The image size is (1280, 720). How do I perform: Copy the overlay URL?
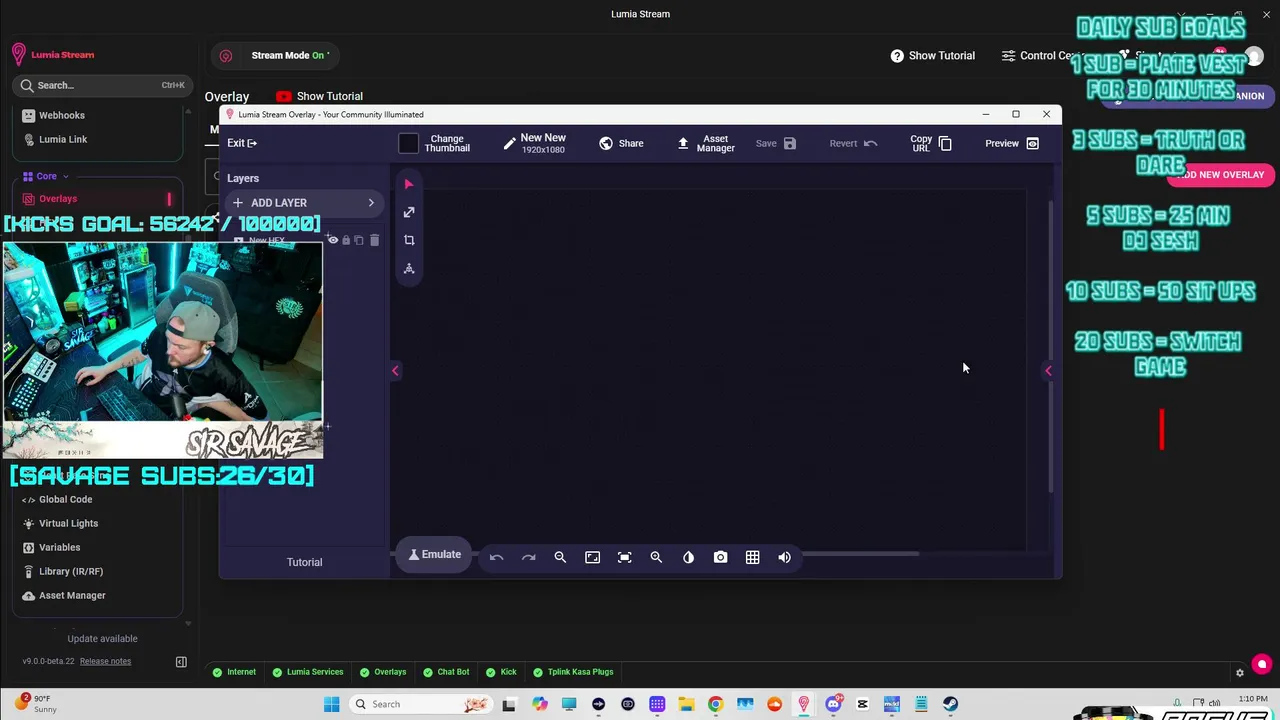coord(931,143)
